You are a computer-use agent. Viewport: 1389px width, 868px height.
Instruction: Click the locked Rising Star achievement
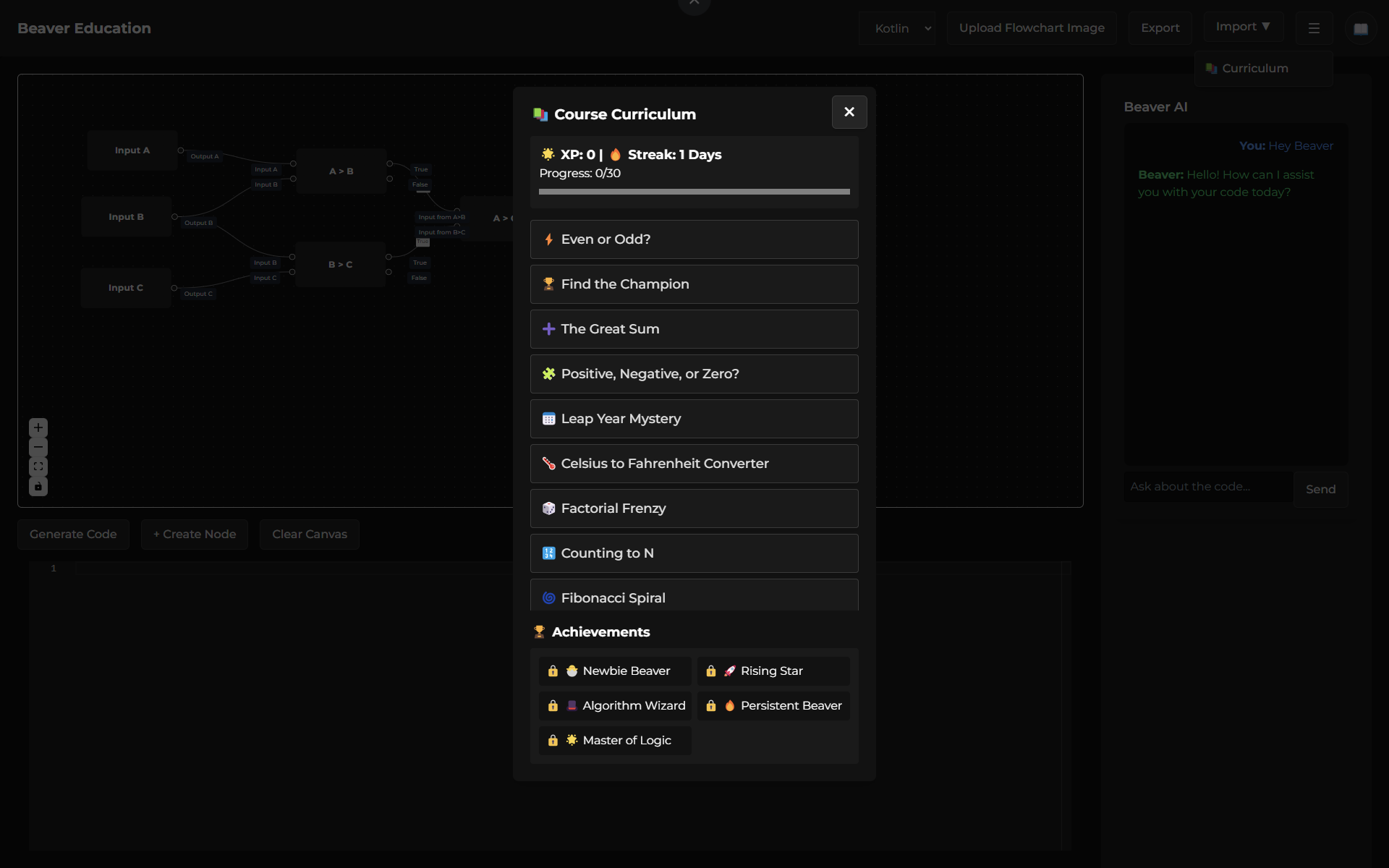[773, 671]
